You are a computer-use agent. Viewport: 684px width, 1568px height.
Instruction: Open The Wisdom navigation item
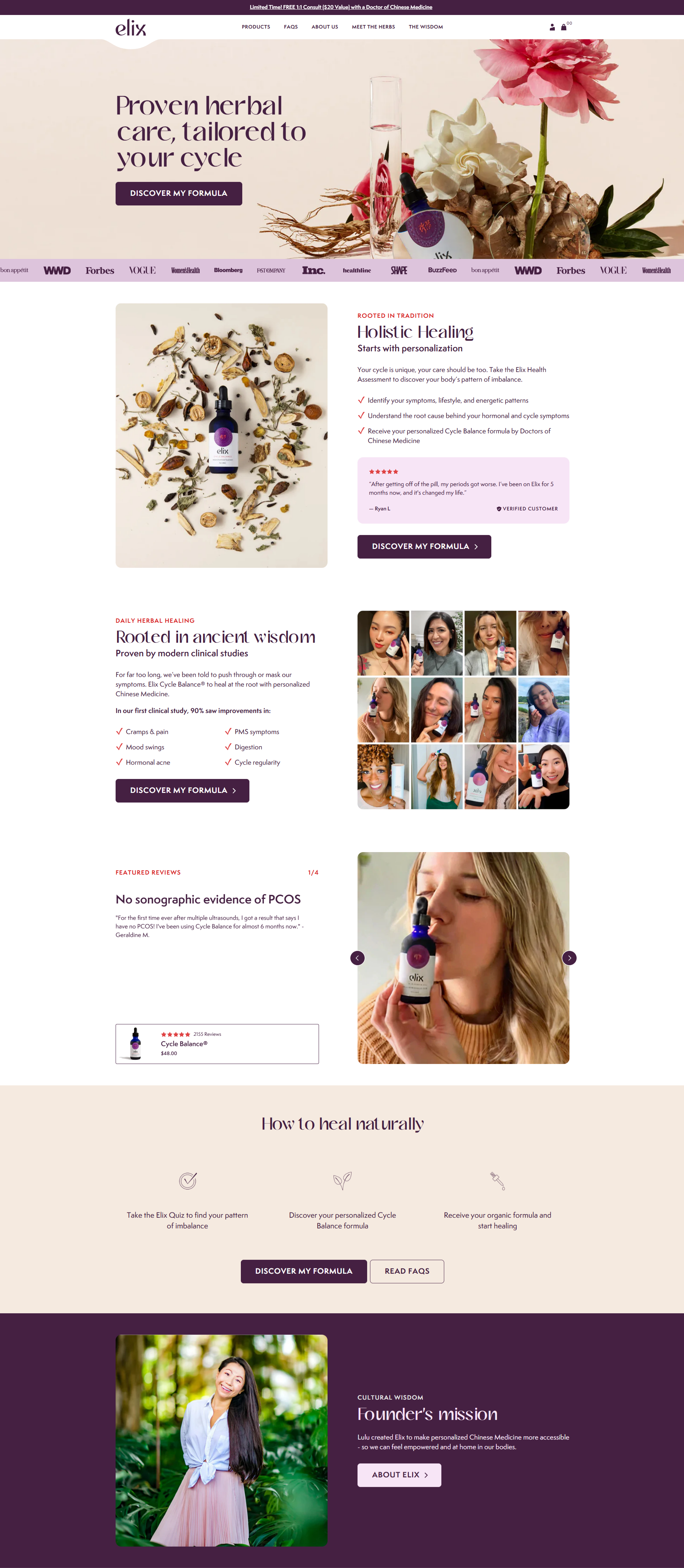pyautogui.click(x=426, y=27)
